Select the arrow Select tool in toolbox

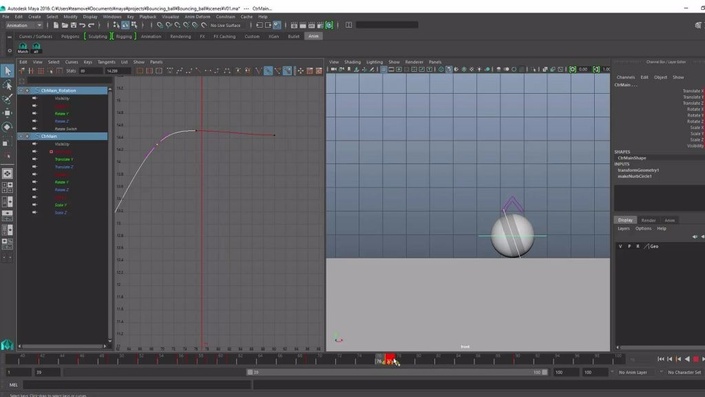pyautogui.click(x=7, y=71)
